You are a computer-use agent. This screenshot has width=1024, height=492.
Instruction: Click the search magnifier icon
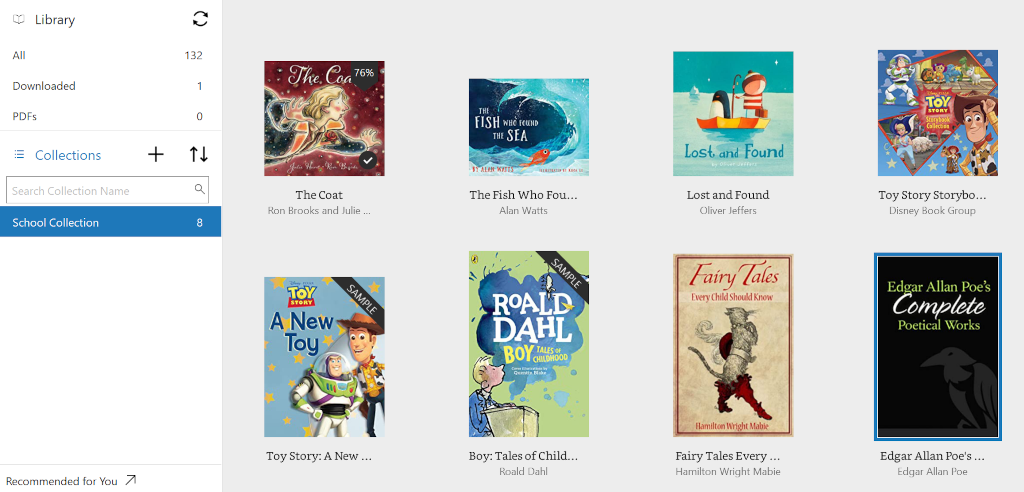click(x=200, y=189)
